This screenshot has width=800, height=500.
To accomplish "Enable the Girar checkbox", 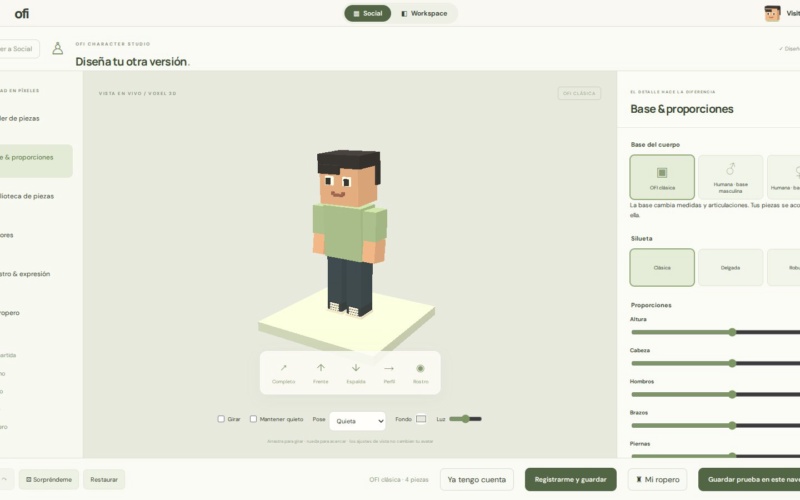I will (221, 419).
